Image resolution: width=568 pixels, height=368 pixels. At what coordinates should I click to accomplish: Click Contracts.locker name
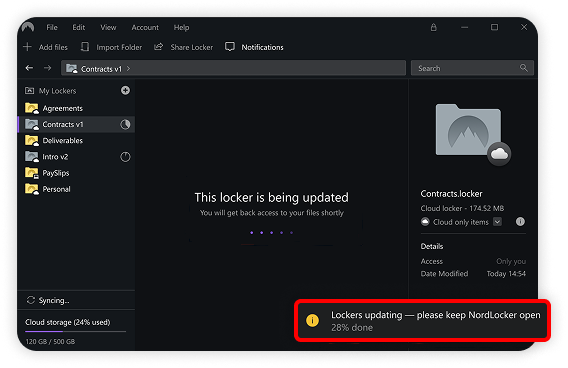451,194
